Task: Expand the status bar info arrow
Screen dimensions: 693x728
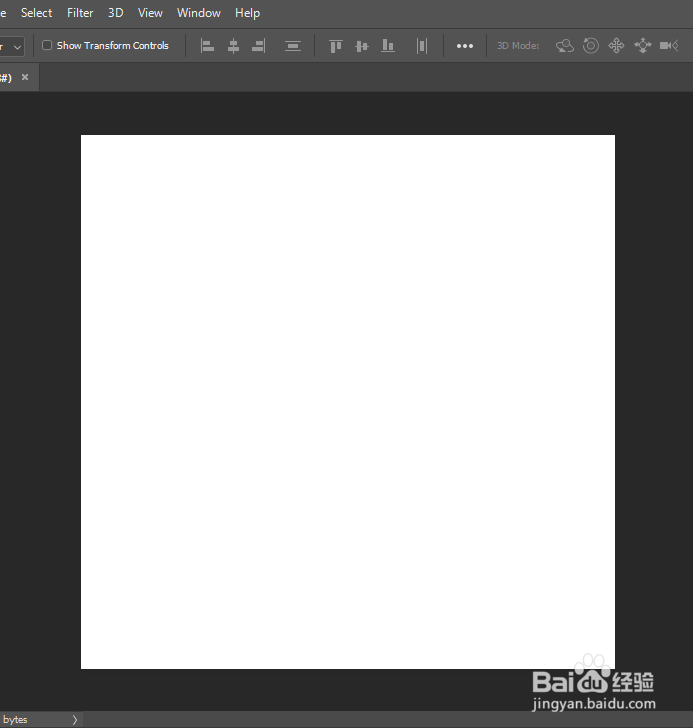Action: [x=75, y=720]
